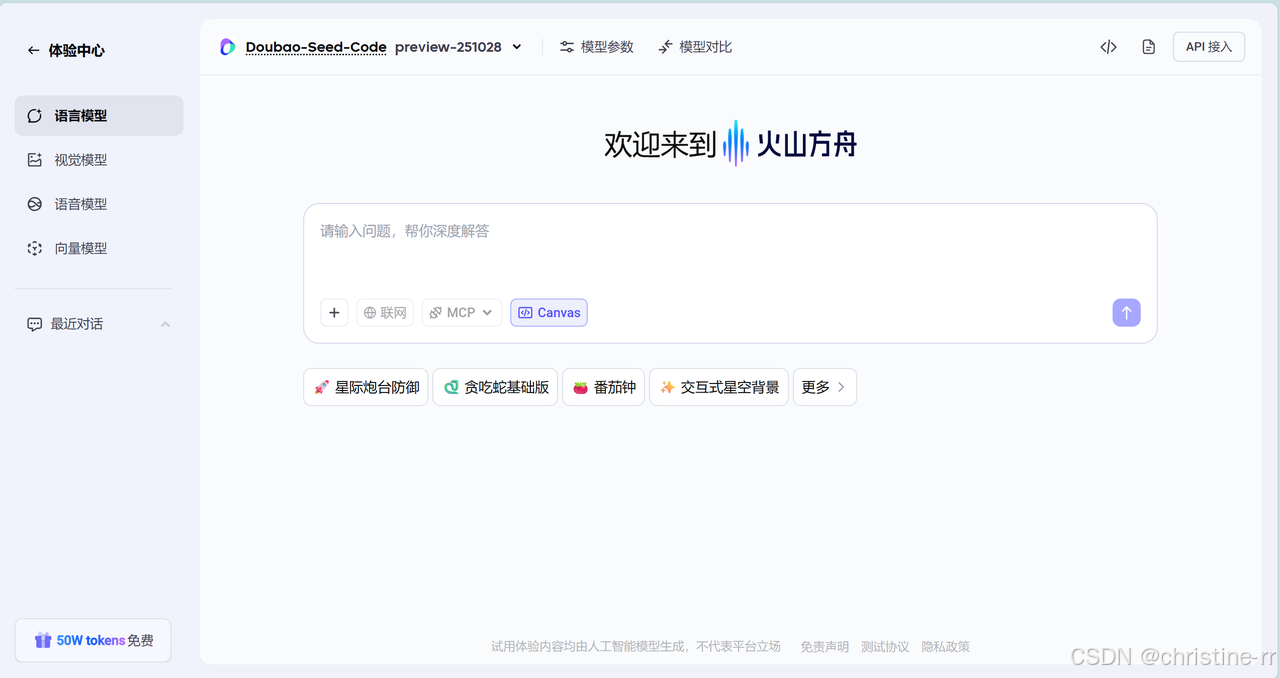Switch to 模型对比 mode
Screen dimensions: 1280x678
[694, 46]
